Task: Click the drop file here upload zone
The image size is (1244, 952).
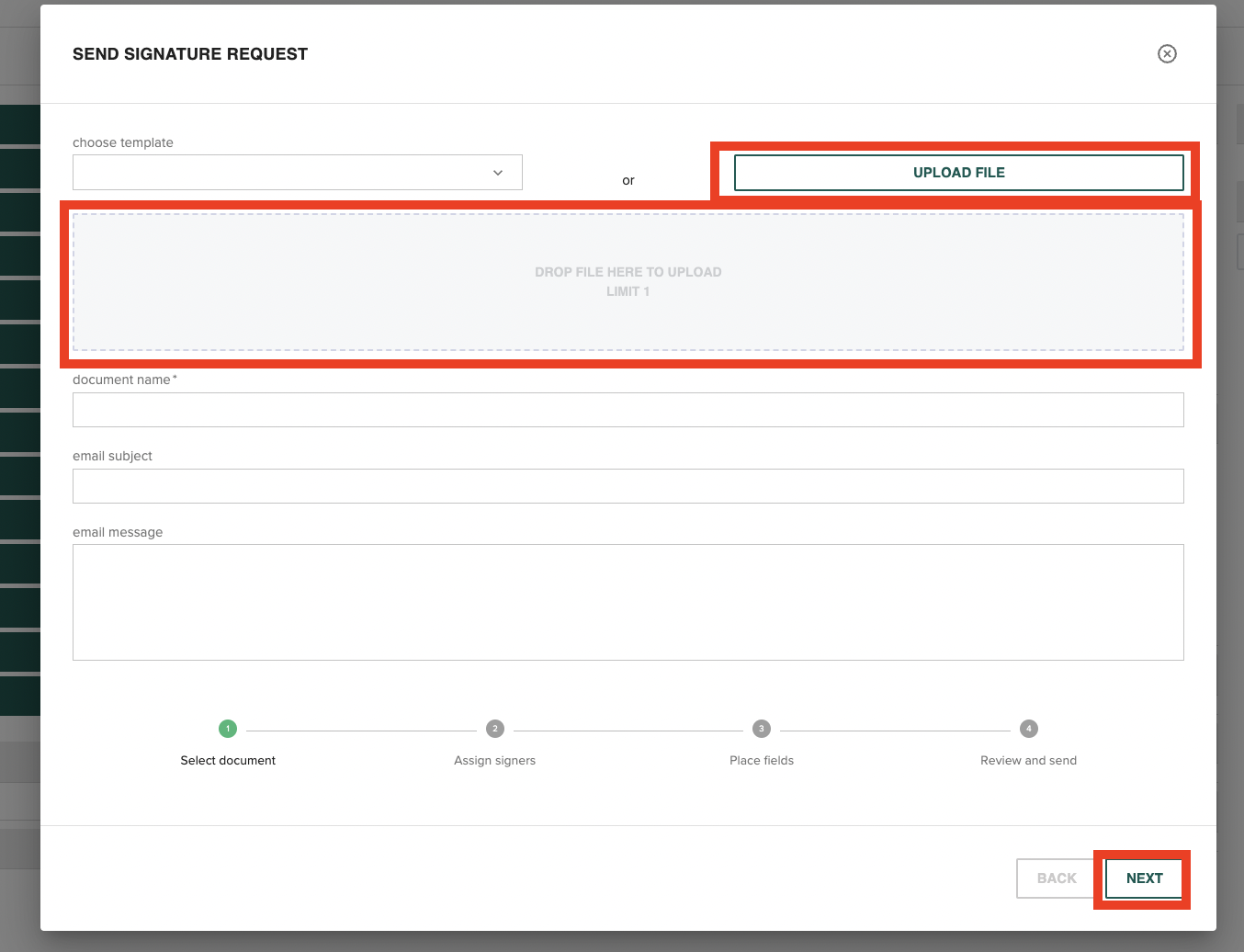Action: click(628, 281)
